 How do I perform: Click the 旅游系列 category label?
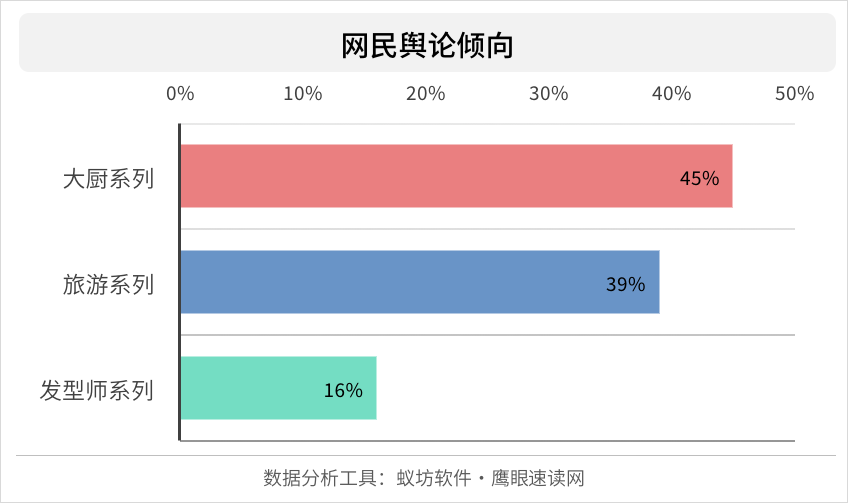[108, 284]
